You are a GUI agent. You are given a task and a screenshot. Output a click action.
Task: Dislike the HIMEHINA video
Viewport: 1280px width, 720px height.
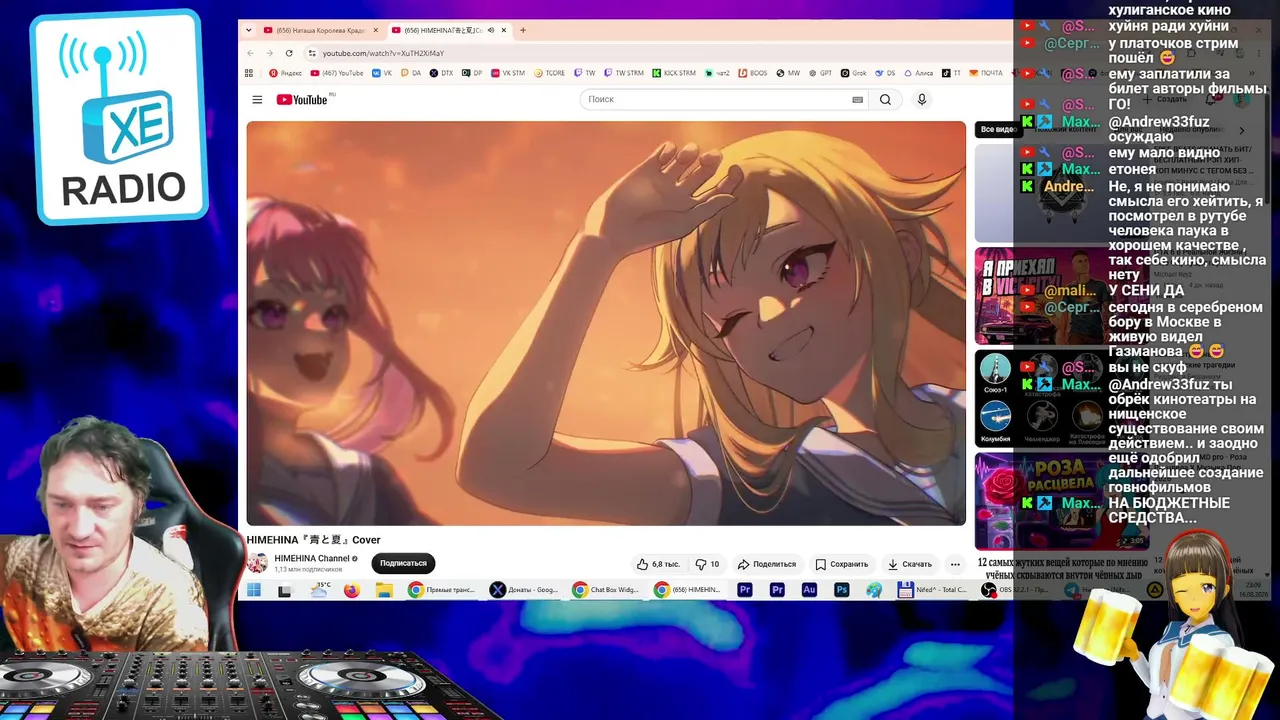[x=707, y=564]
